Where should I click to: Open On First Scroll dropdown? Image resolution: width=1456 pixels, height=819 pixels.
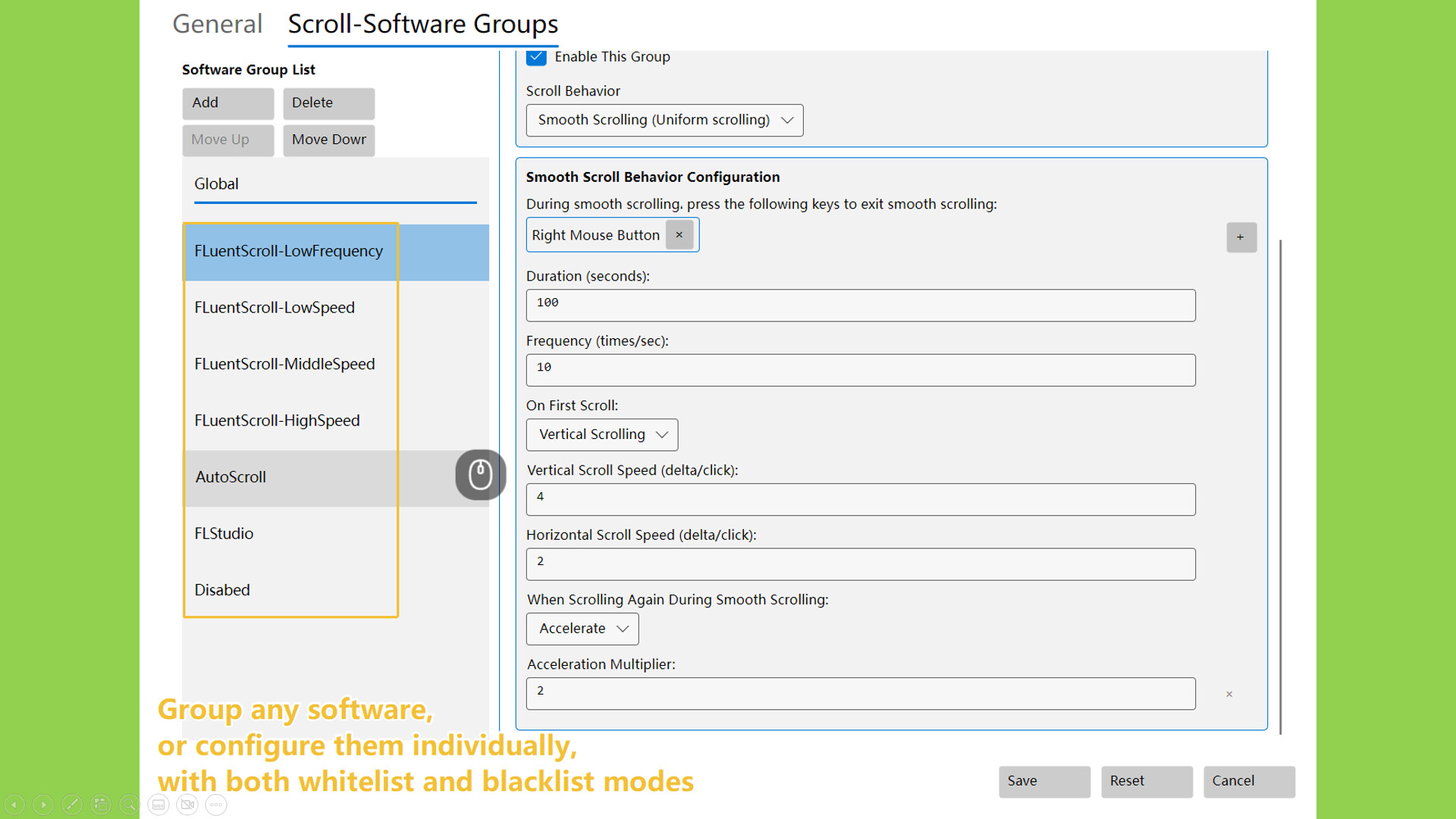[602, 435]
